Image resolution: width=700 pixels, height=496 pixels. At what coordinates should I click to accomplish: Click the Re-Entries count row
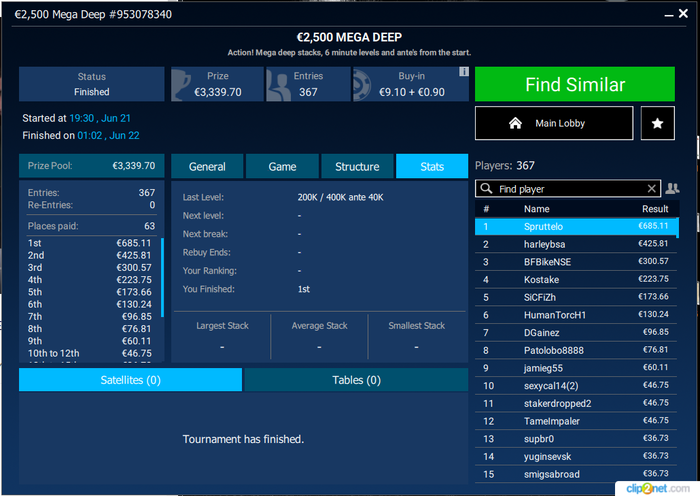click(x=91, y=205)
